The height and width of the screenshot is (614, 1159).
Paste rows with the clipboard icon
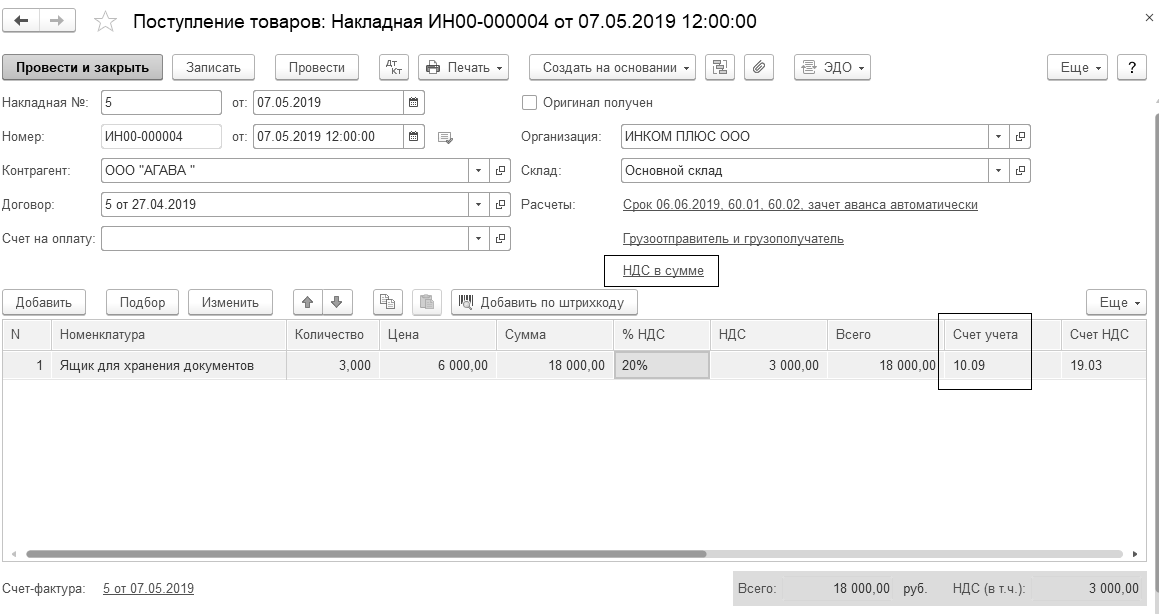pyautogui.click(x=426, y=302)
